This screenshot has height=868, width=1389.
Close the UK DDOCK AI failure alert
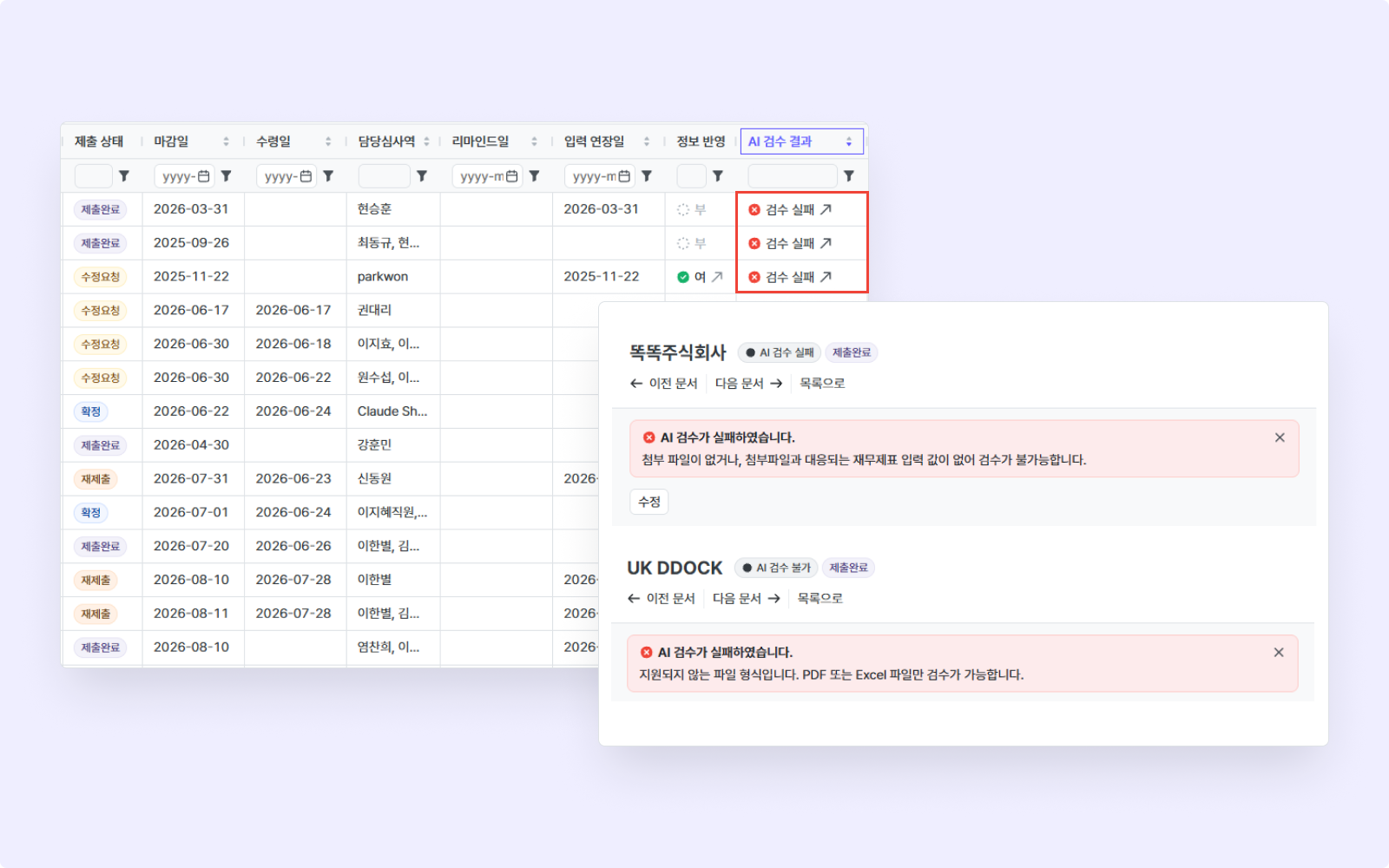pyautogui.click(x=1279, y=653)
